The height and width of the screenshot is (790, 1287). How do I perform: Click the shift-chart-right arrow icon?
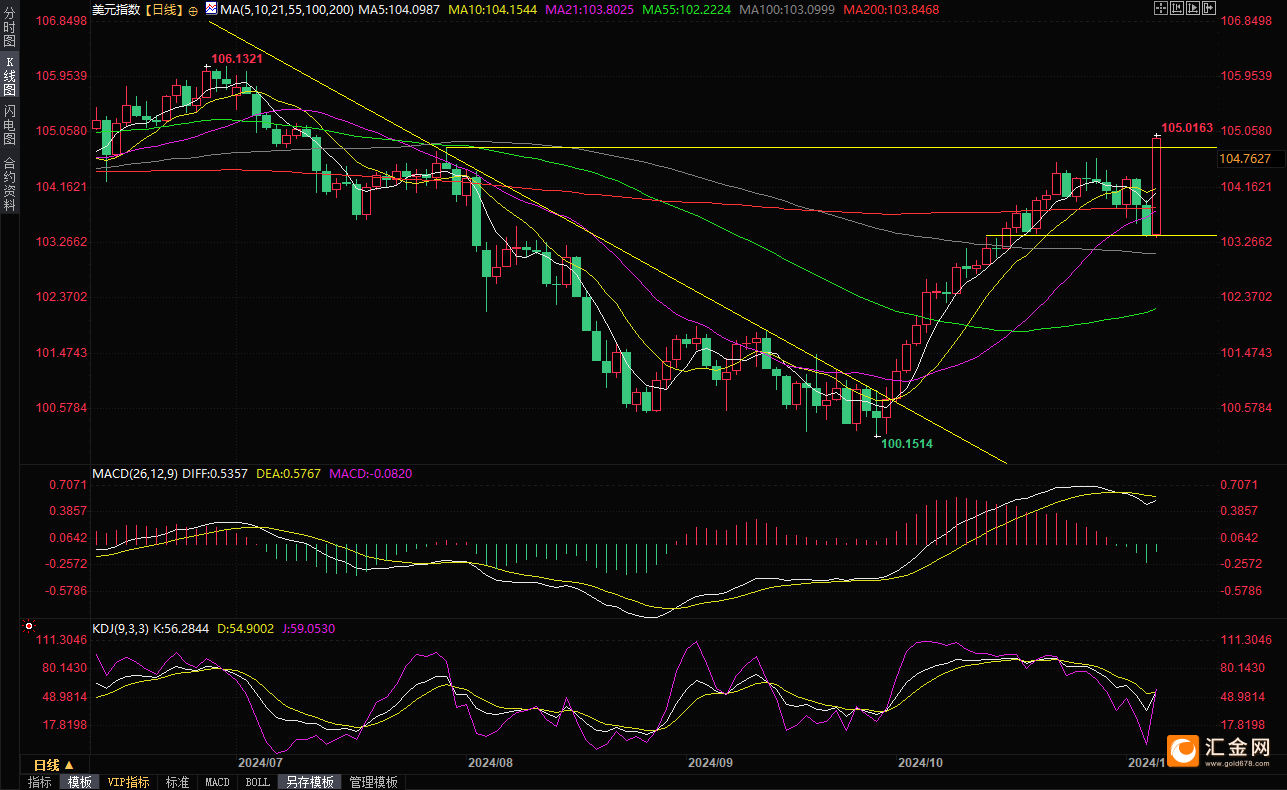[1209, 8]
